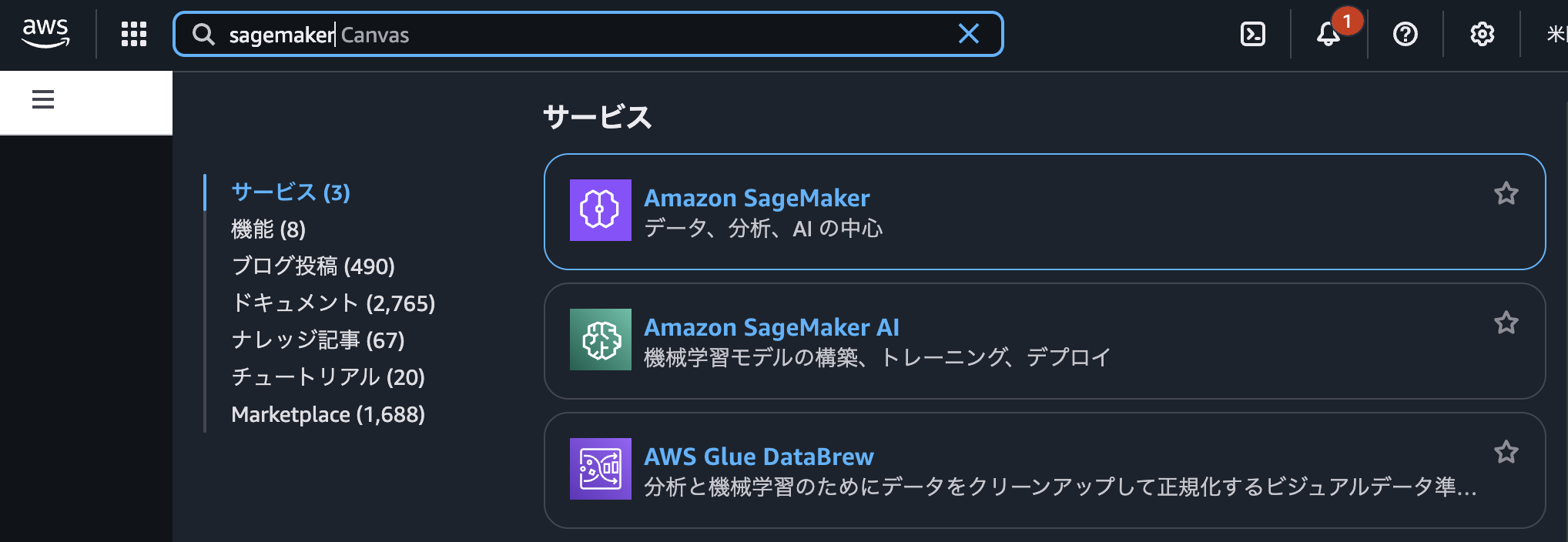Open the notifications bell
Screen dimensions: 1568x542
click(x=1328, y=34)
